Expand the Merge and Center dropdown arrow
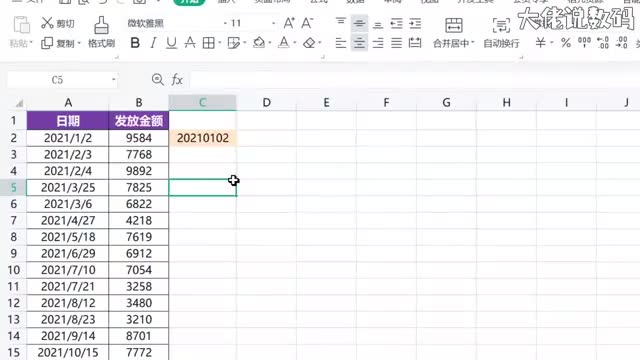640x360 pixels. [473, 43]
